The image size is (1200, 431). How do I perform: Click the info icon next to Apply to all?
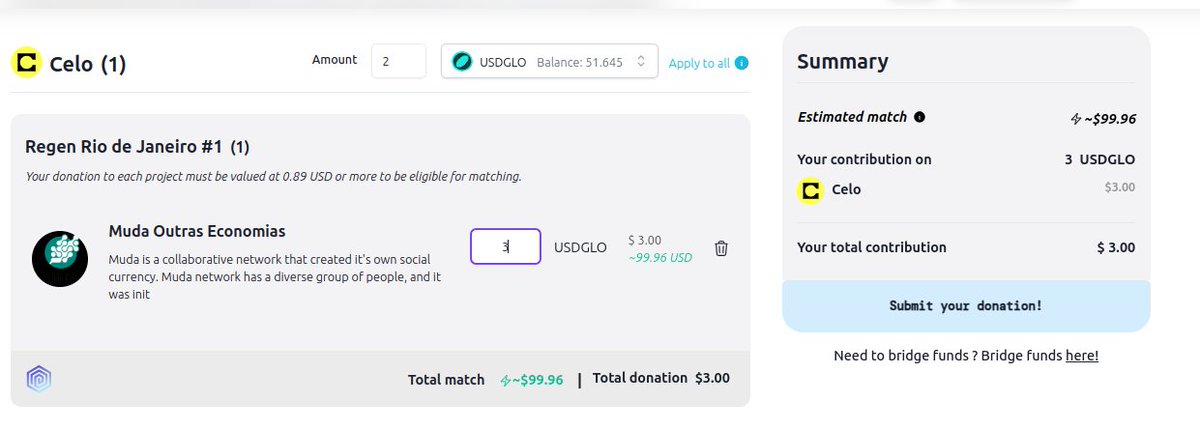point(741,63)
